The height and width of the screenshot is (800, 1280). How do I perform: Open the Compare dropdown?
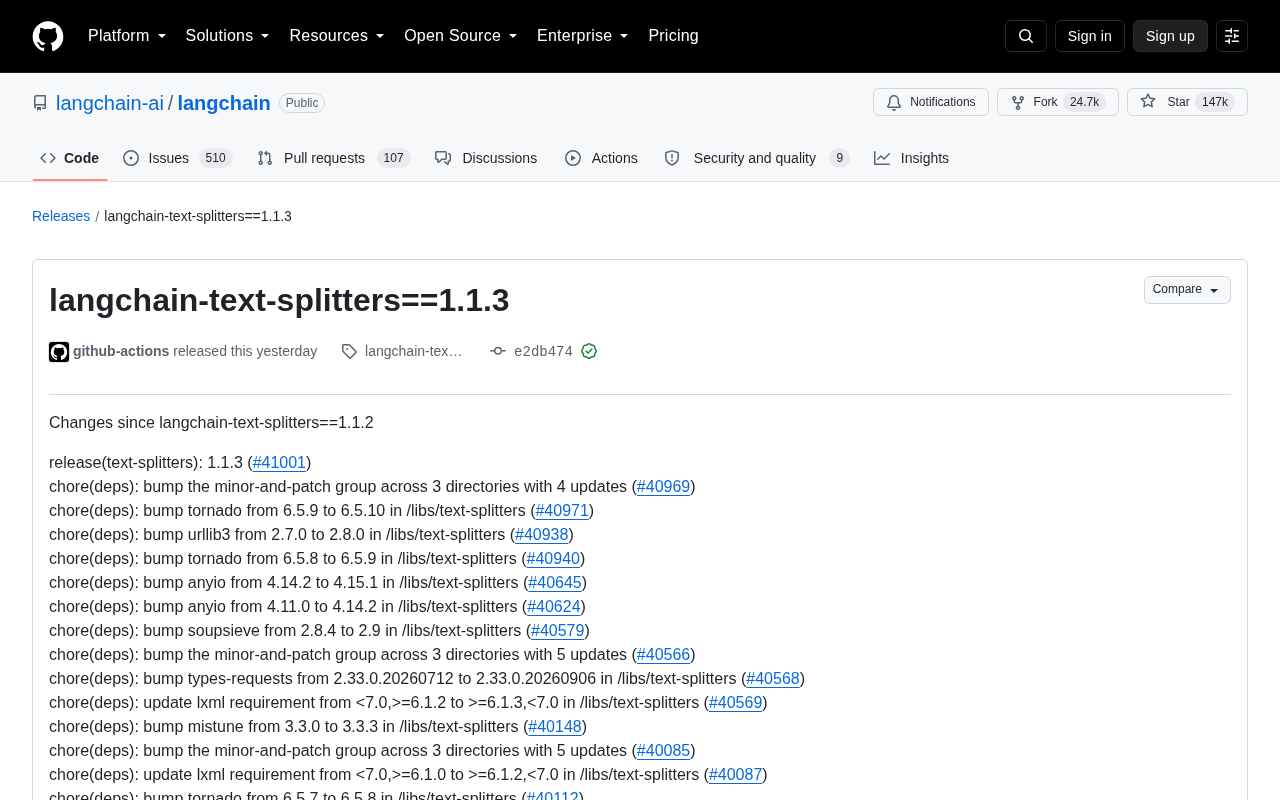point(1187,290)
